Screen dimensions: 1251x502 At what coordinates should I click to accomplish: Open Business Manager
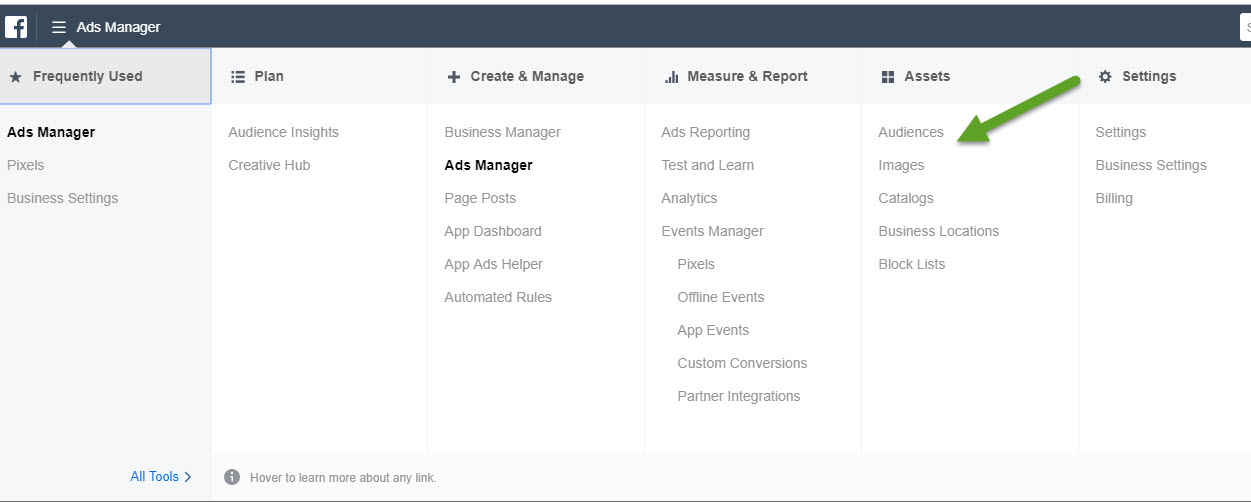point(503,132)
